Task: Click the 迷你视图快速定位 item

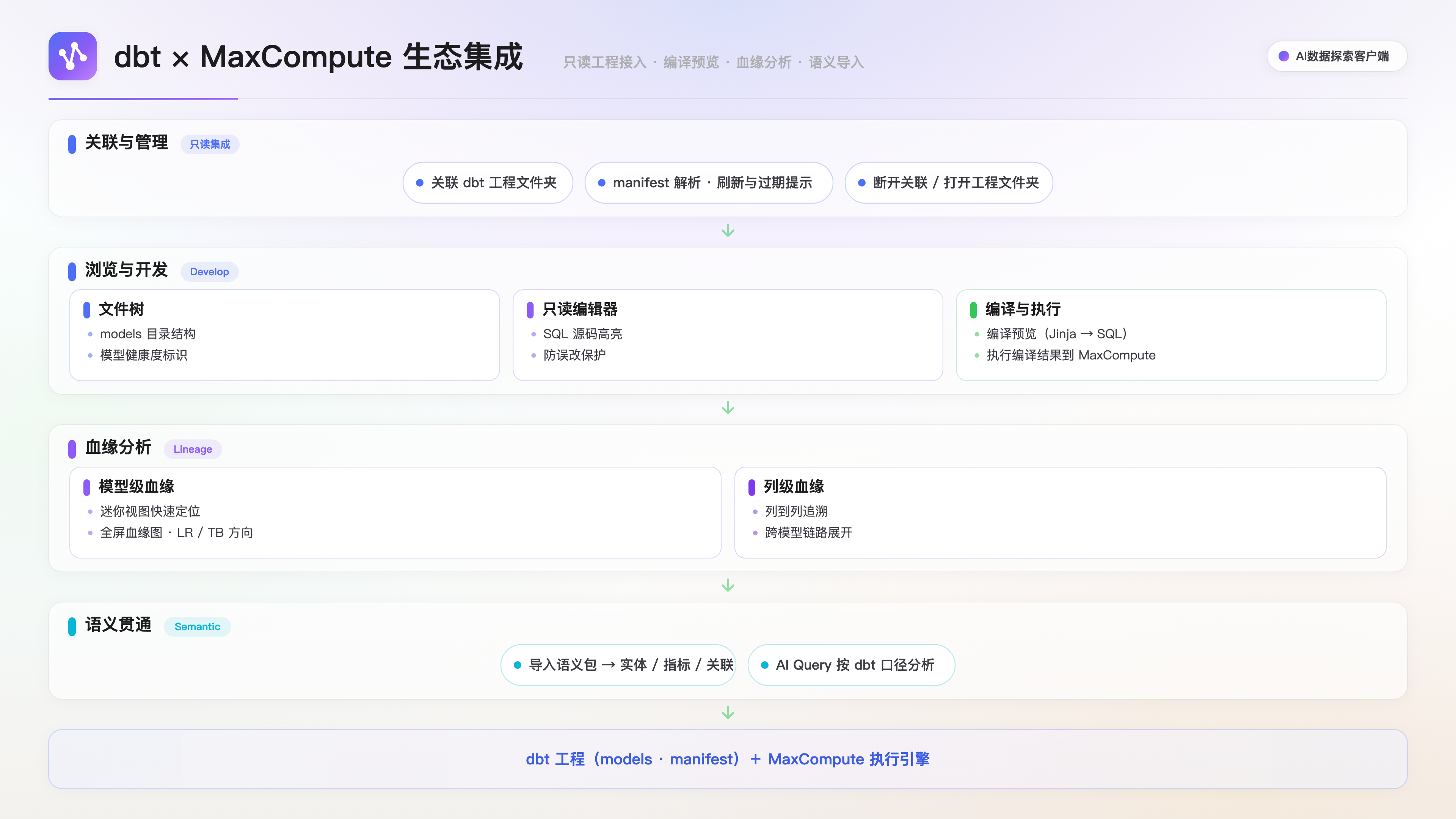Action: [150, 511]
